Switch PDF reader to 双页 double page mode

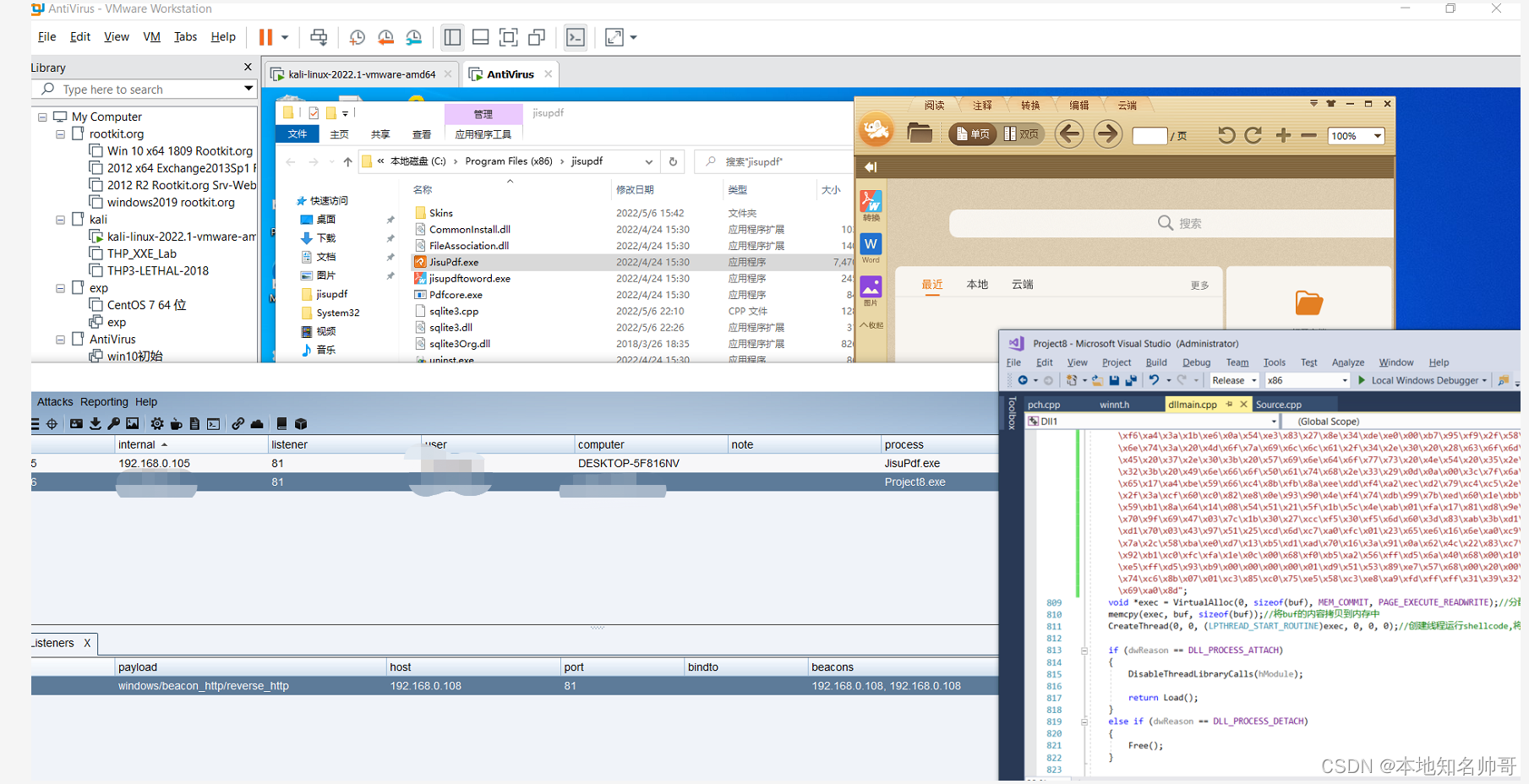(x=1021, y=134)
